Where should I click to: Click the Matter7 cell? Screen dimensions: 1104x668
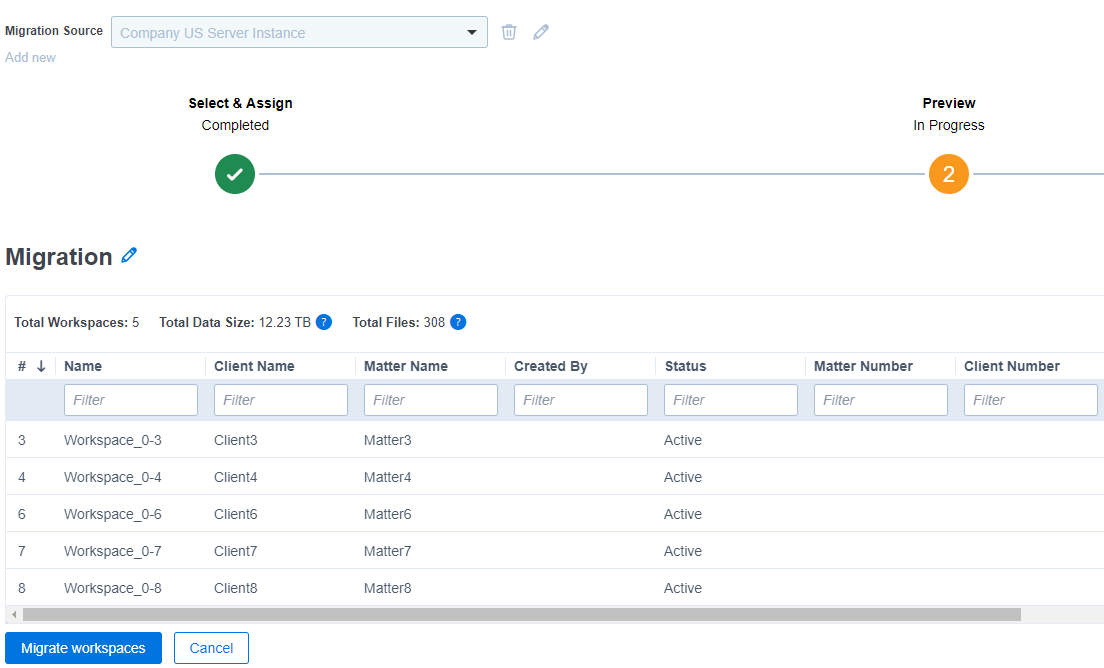pos(387,551)
